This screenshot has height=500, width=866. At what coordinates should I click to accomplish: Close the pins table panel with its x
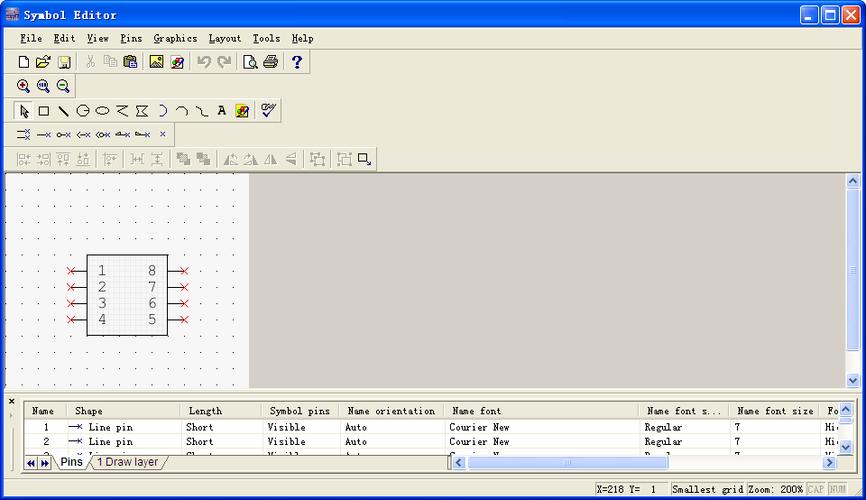12,401
